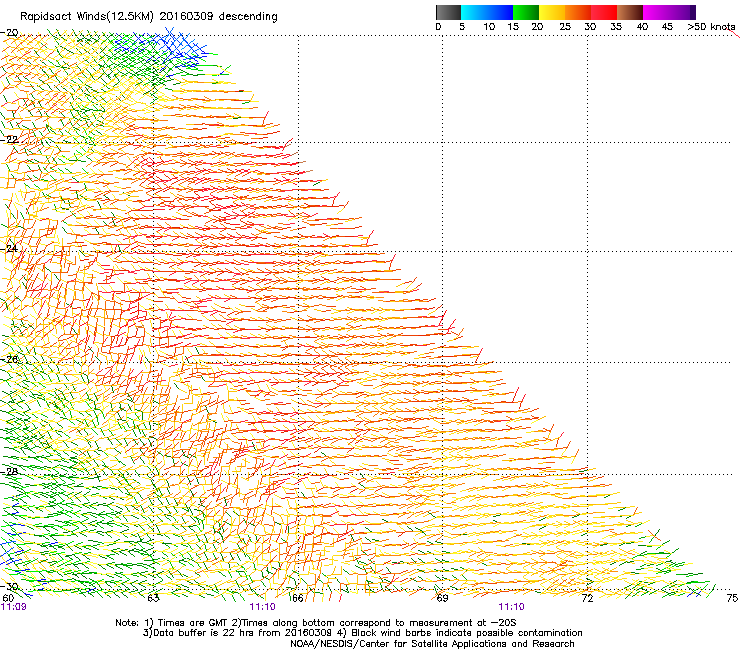Click the '-30' latitude axis label

tap(9, 587)
